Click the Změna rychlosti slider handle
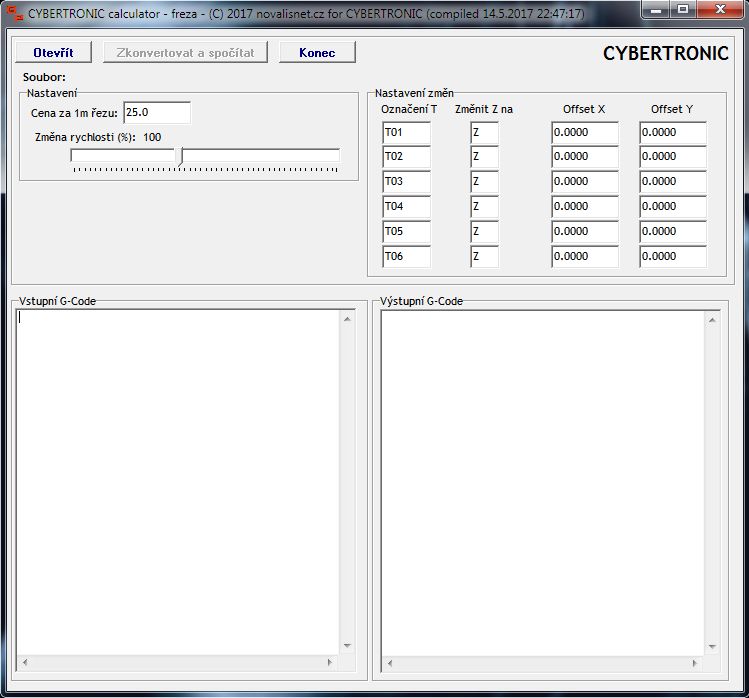This screenshot has width=749, height=698. tap(180, 157)
